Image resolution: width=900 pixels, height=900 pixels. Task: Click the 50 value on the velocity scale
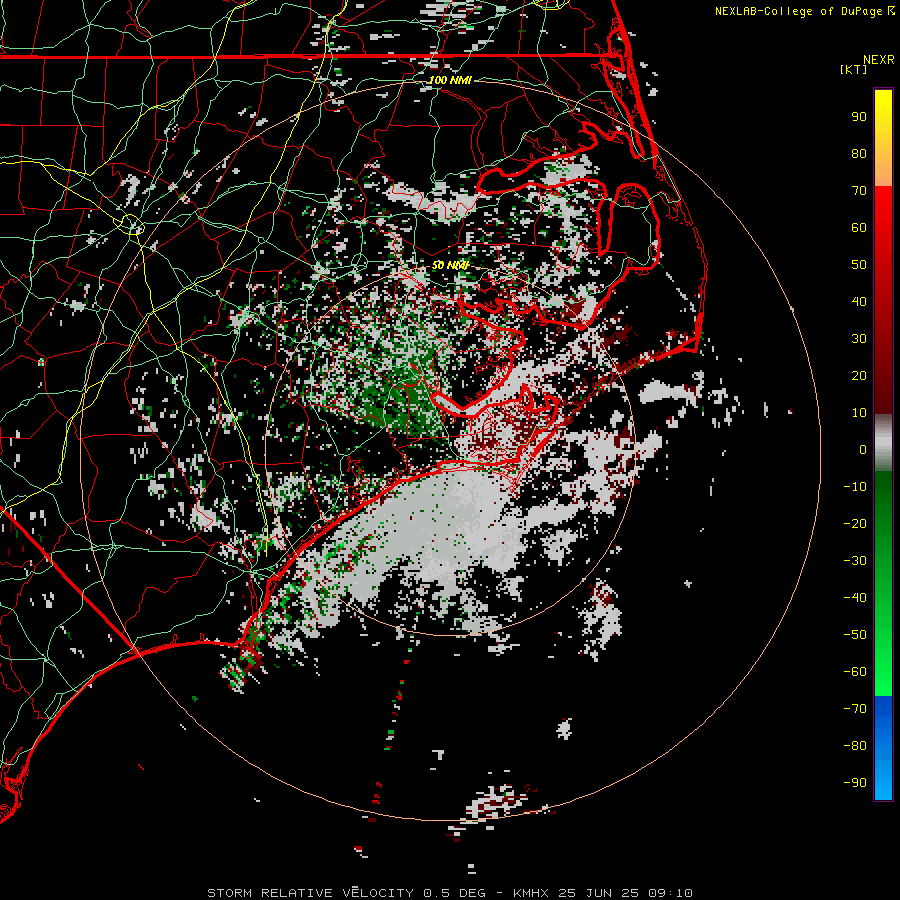tap(859, 265)
